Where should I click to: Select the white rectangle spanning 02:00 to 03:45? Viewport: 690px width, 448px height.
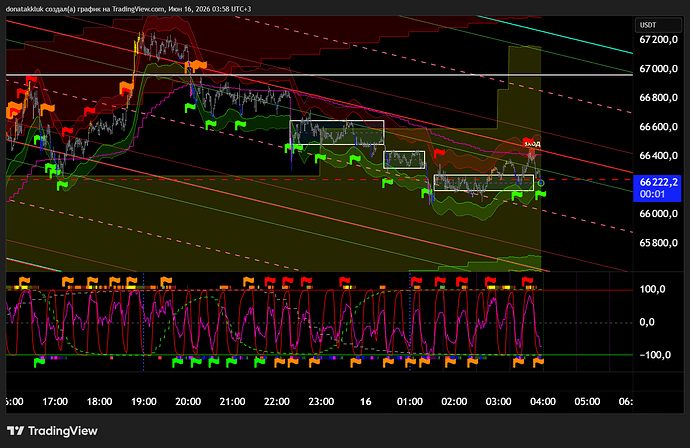[484, 183]
